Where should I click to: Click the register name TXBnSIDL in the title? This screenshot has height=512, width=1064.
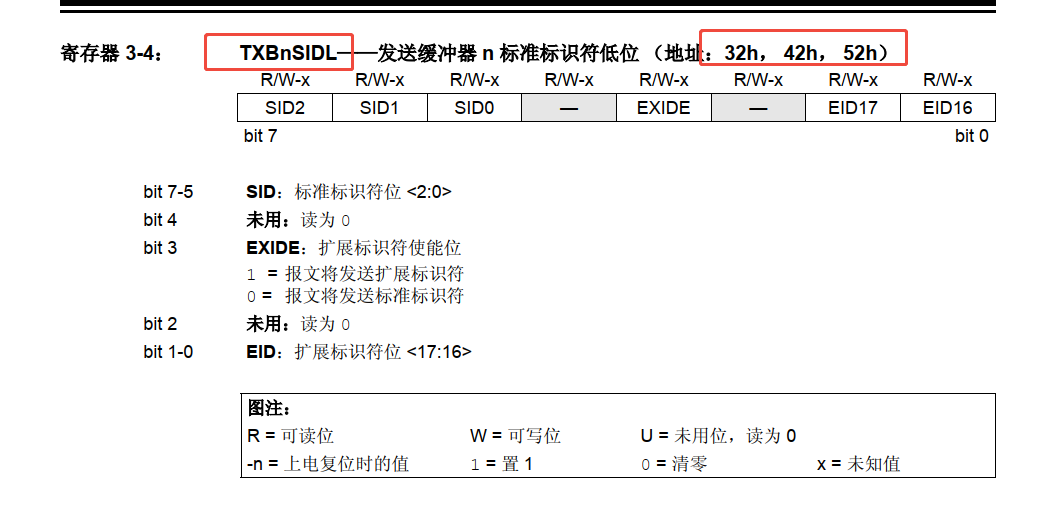click(x=288, y=54)
